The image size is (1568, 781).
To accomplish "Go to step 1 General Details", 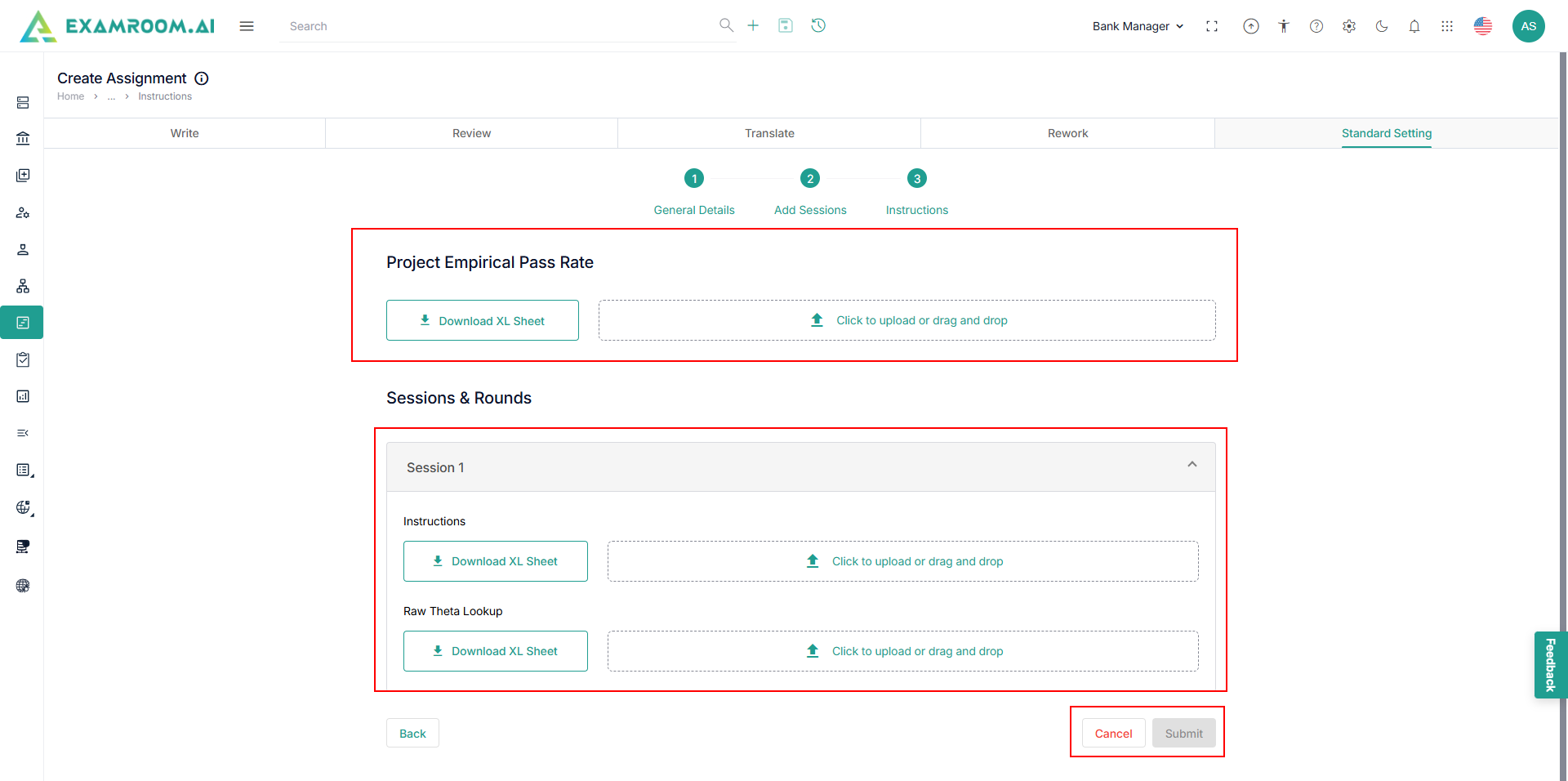I will (x=694, y=179).
